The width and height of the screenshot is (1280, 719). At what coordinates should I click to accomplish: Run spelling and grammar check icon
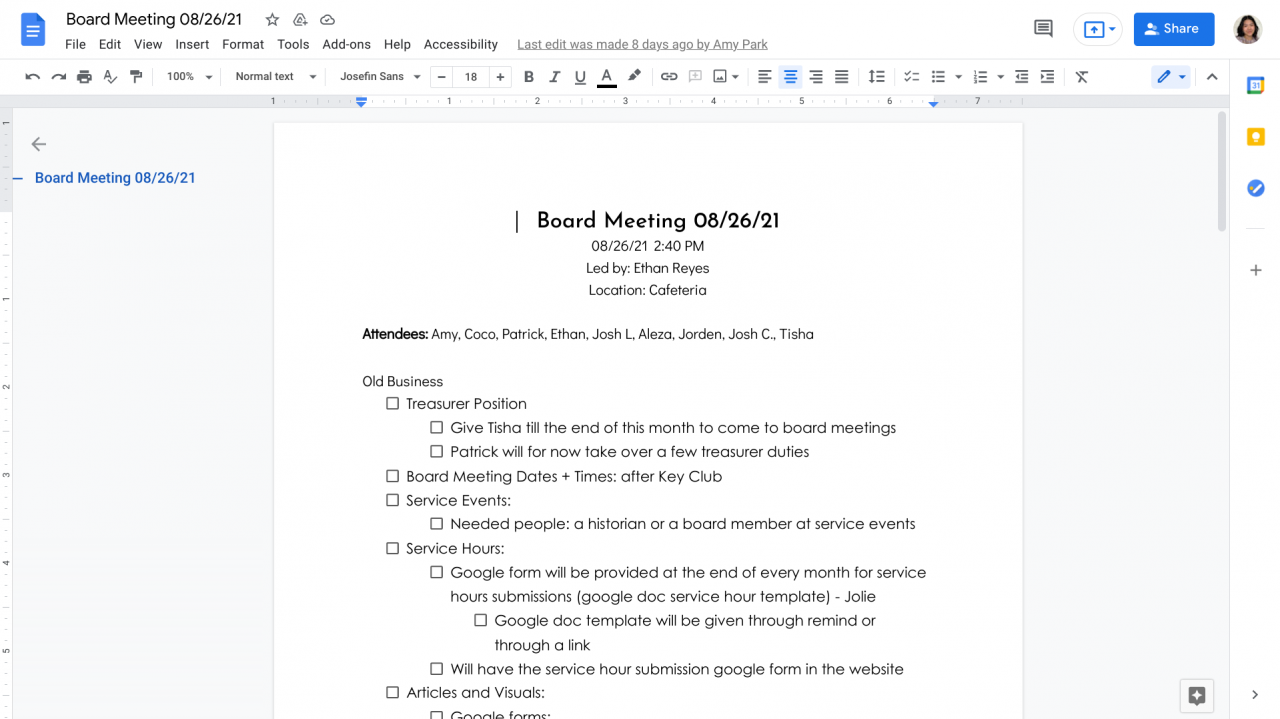[111, 77]
